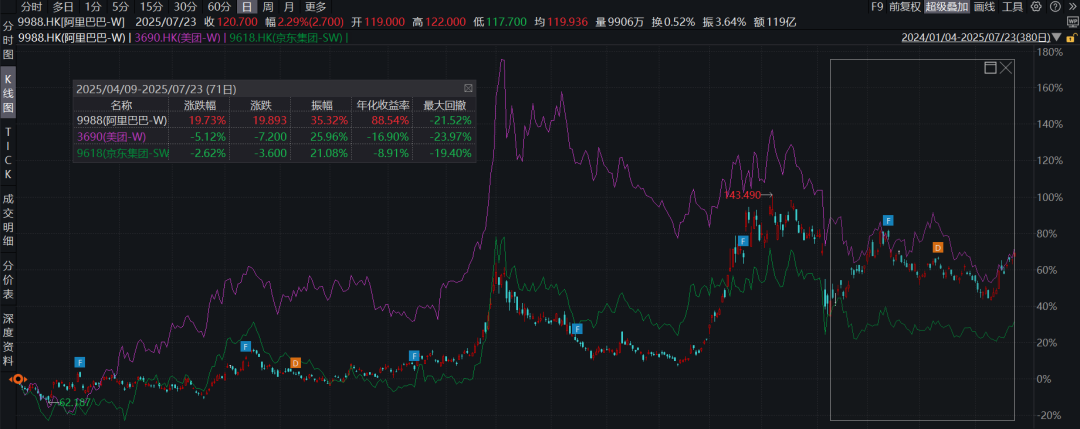Click the 143.490 high price label
1080x429 pixels.
(x=742, y=195)
